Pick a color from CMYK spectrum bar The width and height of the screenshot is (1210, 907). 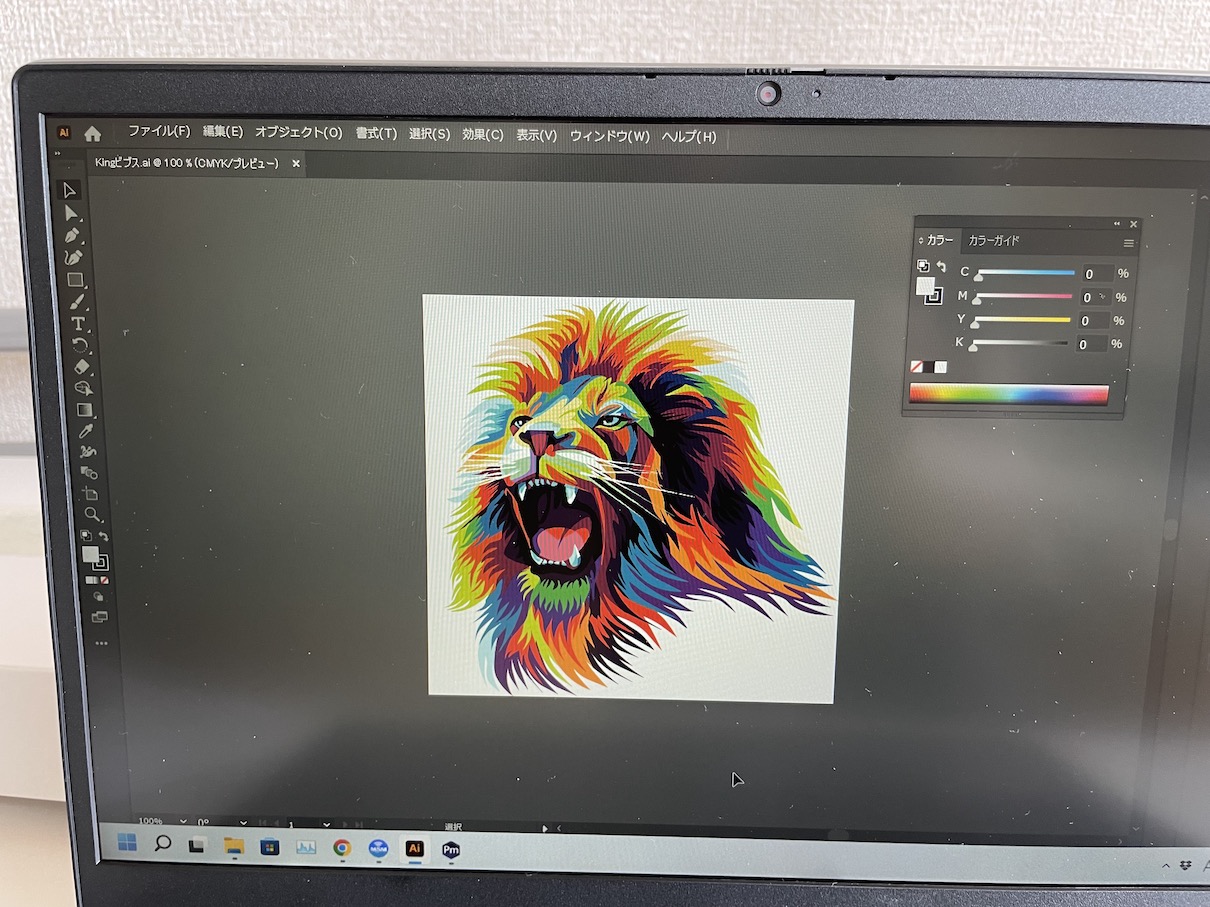point(1008,394)
